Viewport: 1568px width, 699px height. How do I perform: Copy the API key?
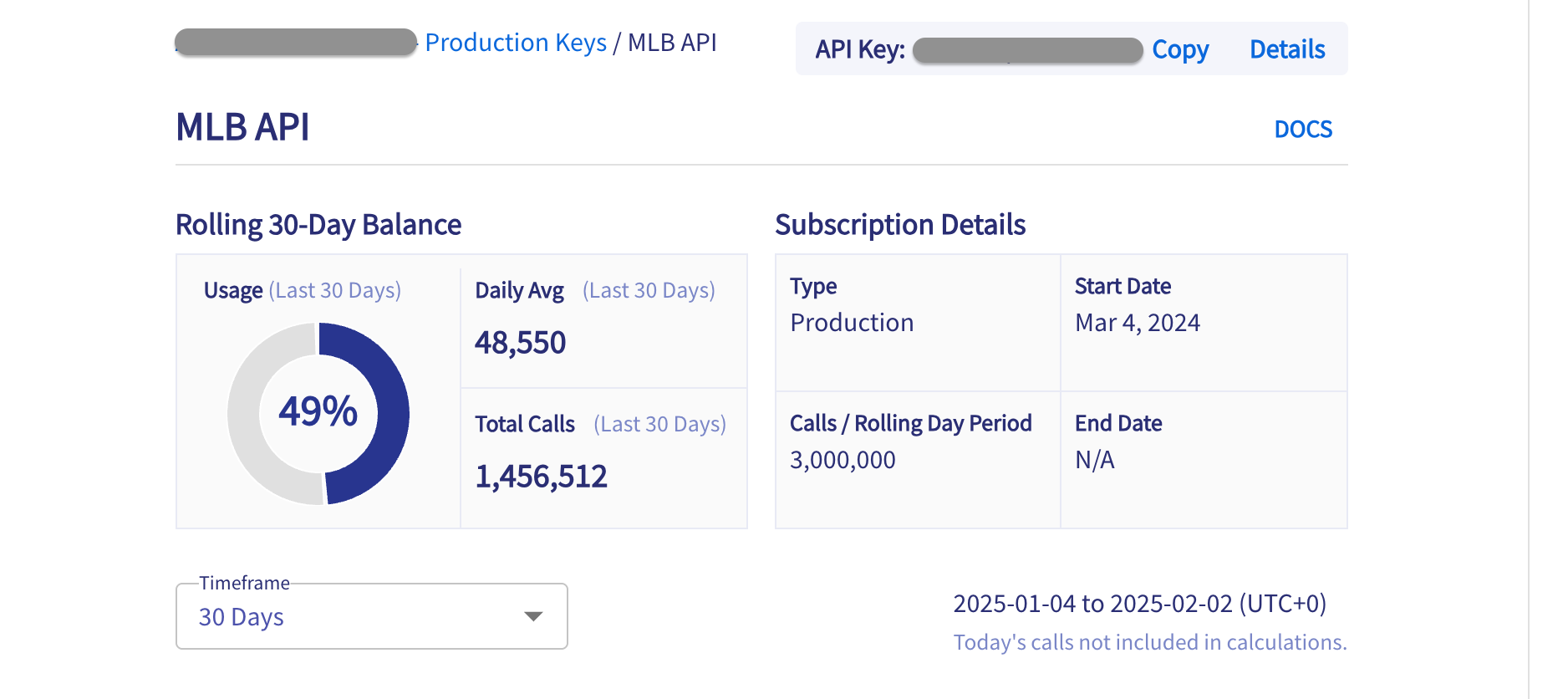point(1180,49)
